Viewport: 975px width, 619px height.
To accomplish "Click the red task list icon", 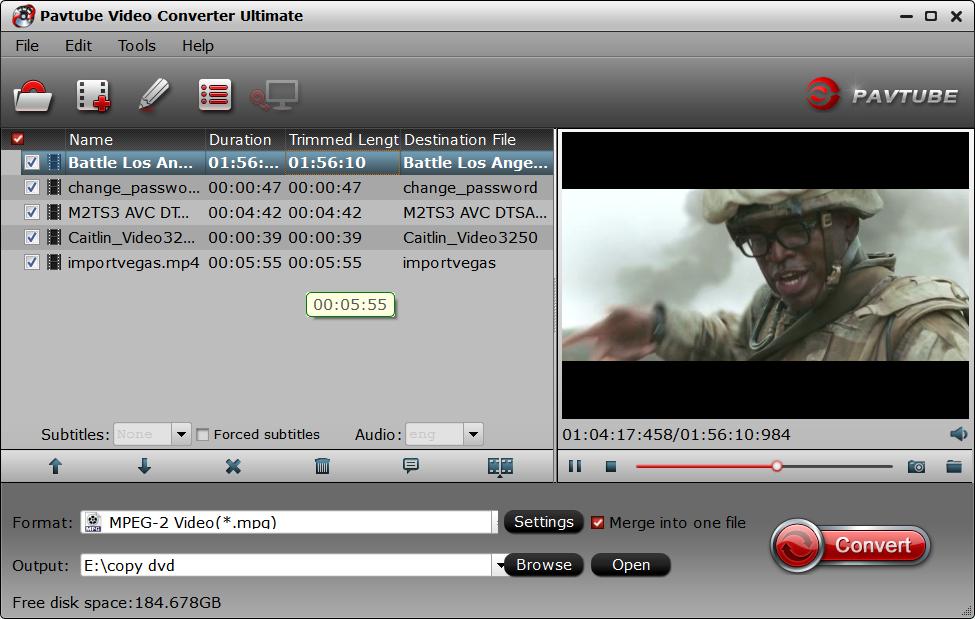I will (x=215, y=95).
